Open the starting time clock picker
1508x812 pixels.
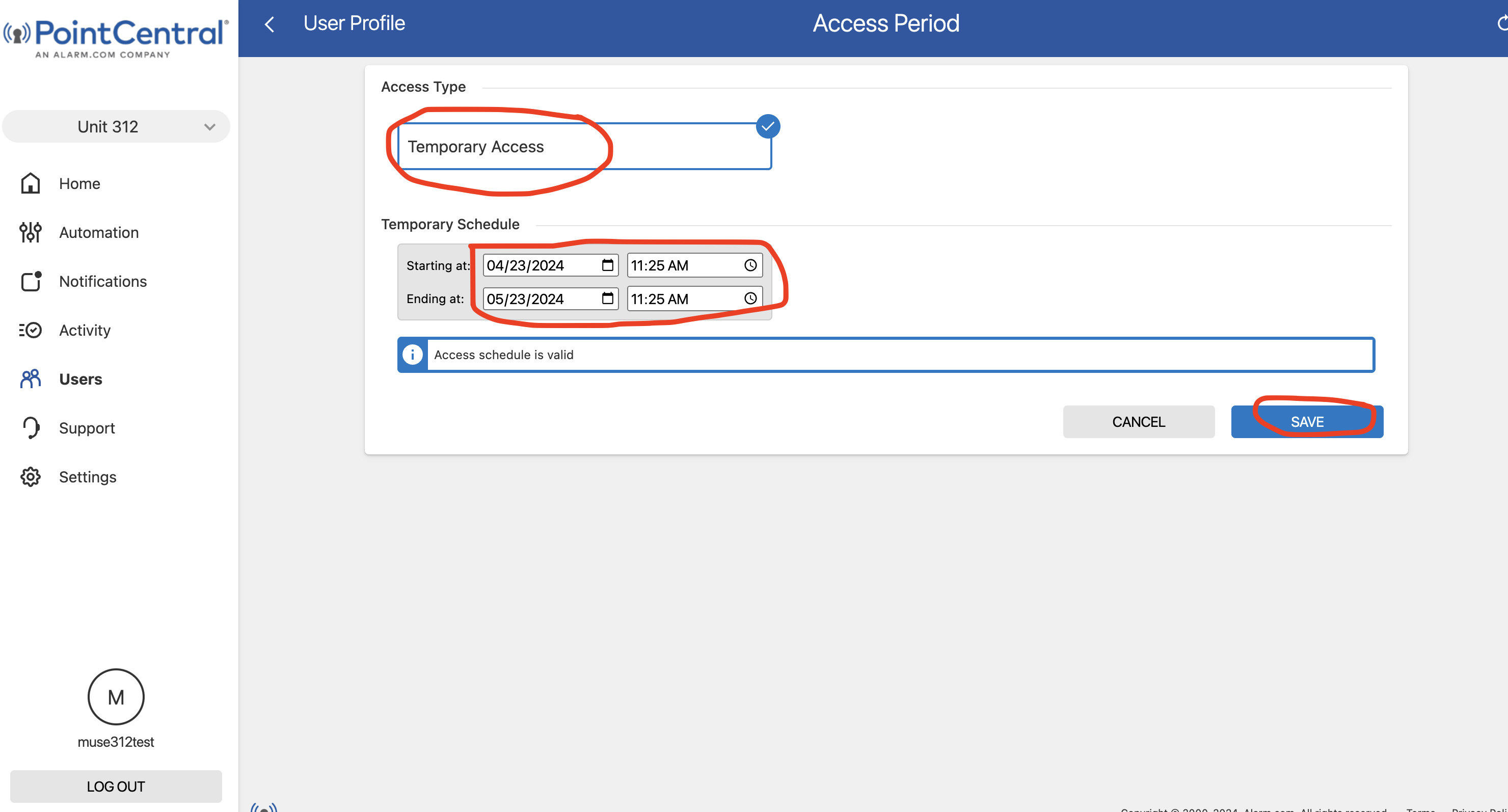click(750, 265)
